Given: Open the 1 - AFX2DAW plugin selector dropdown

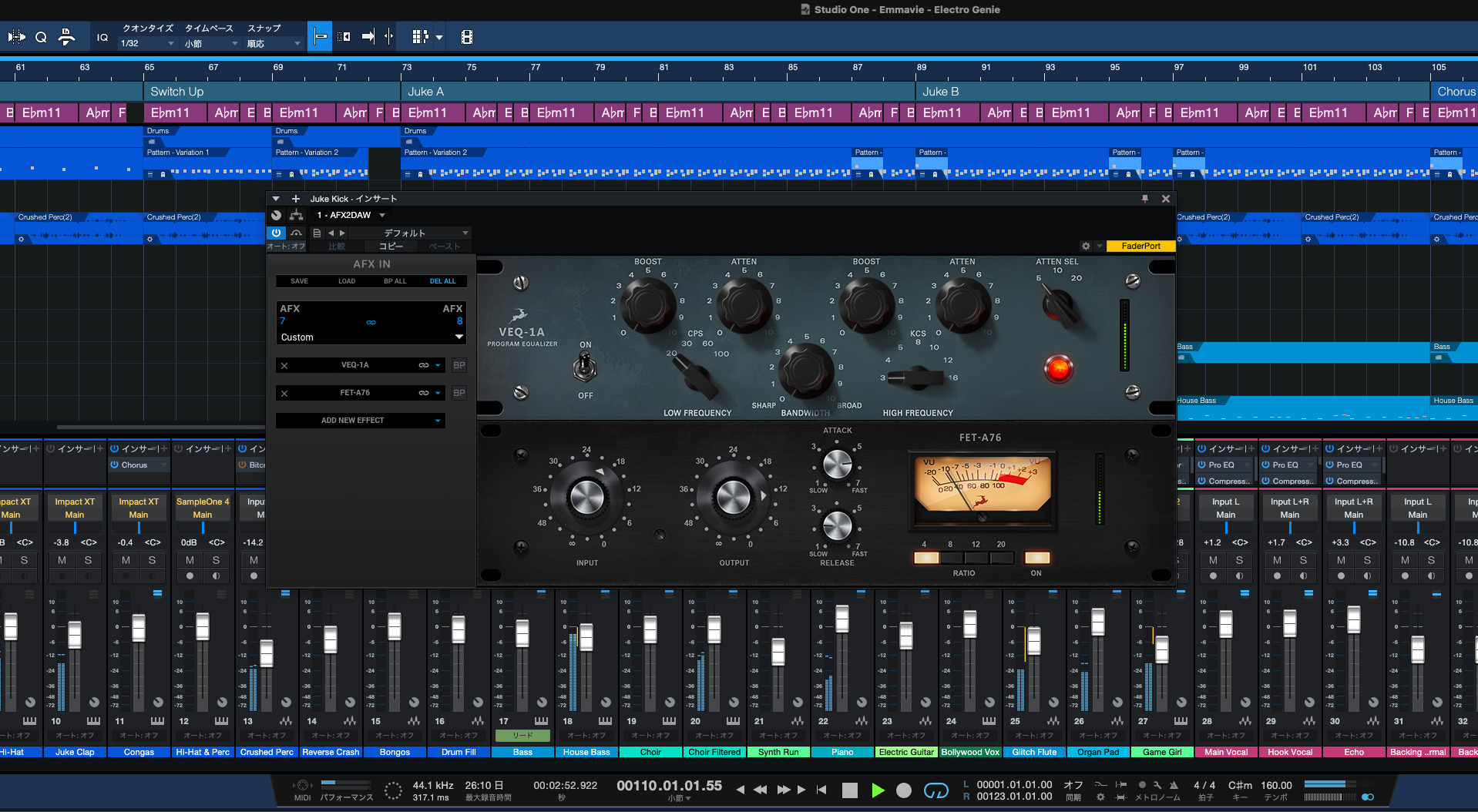Looking at the screenshot, I should (x=351, y=215).
